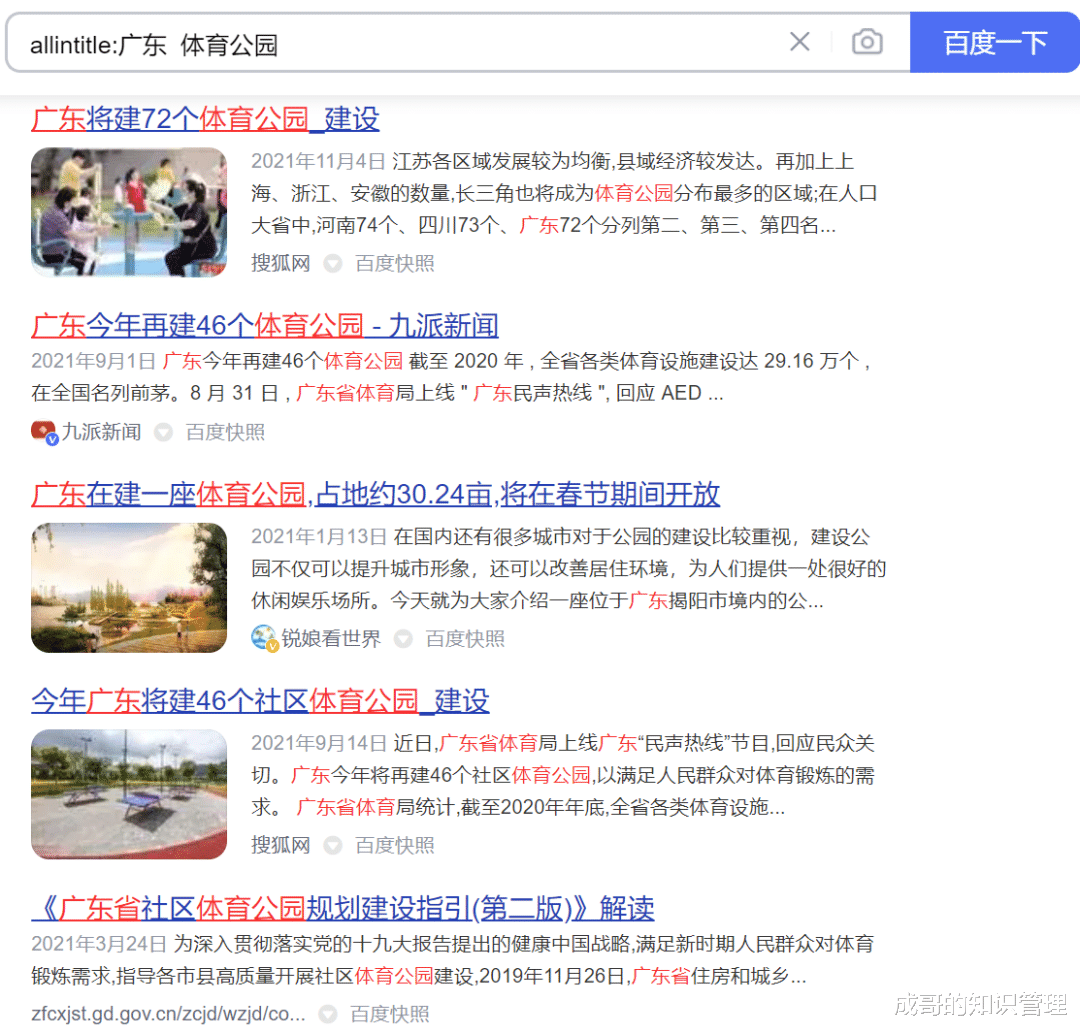Click the snapshot icon next to zfcxjst.gd.gov.cn
1080x1033 pixels.
[x=327, y=1013]
